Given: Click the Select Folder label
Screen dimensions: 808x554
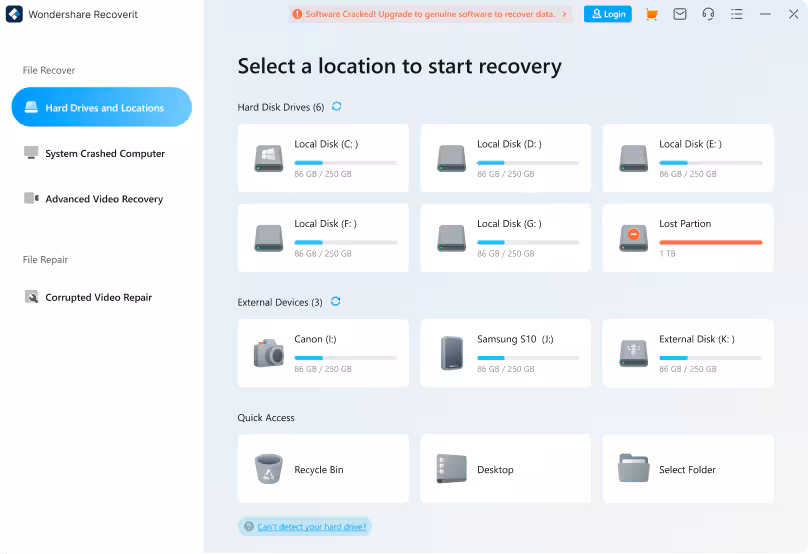Looking at the screenshot, I should (687, 469).
